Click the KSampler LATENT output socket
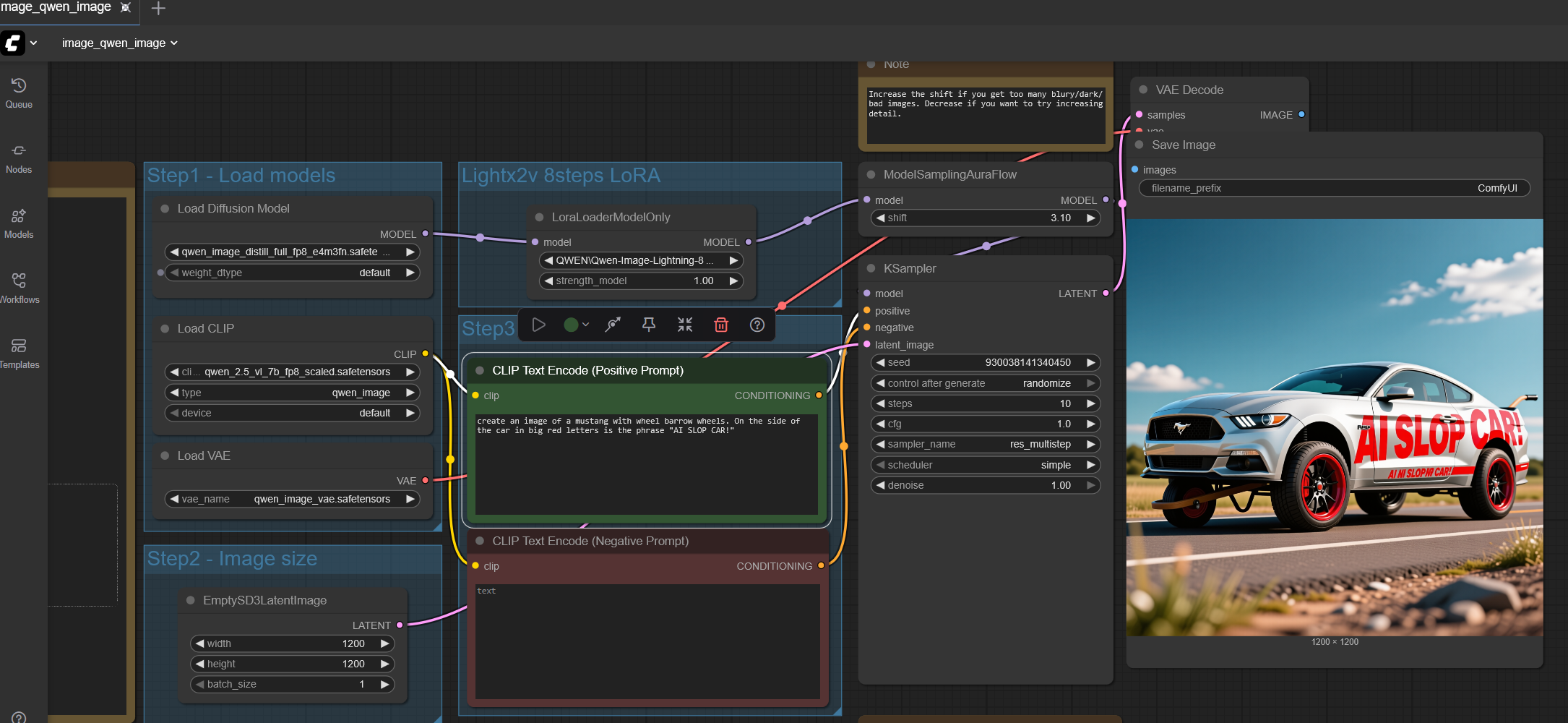The width and height of the screenshot is (1568, 723). [x=1106, y=293]
